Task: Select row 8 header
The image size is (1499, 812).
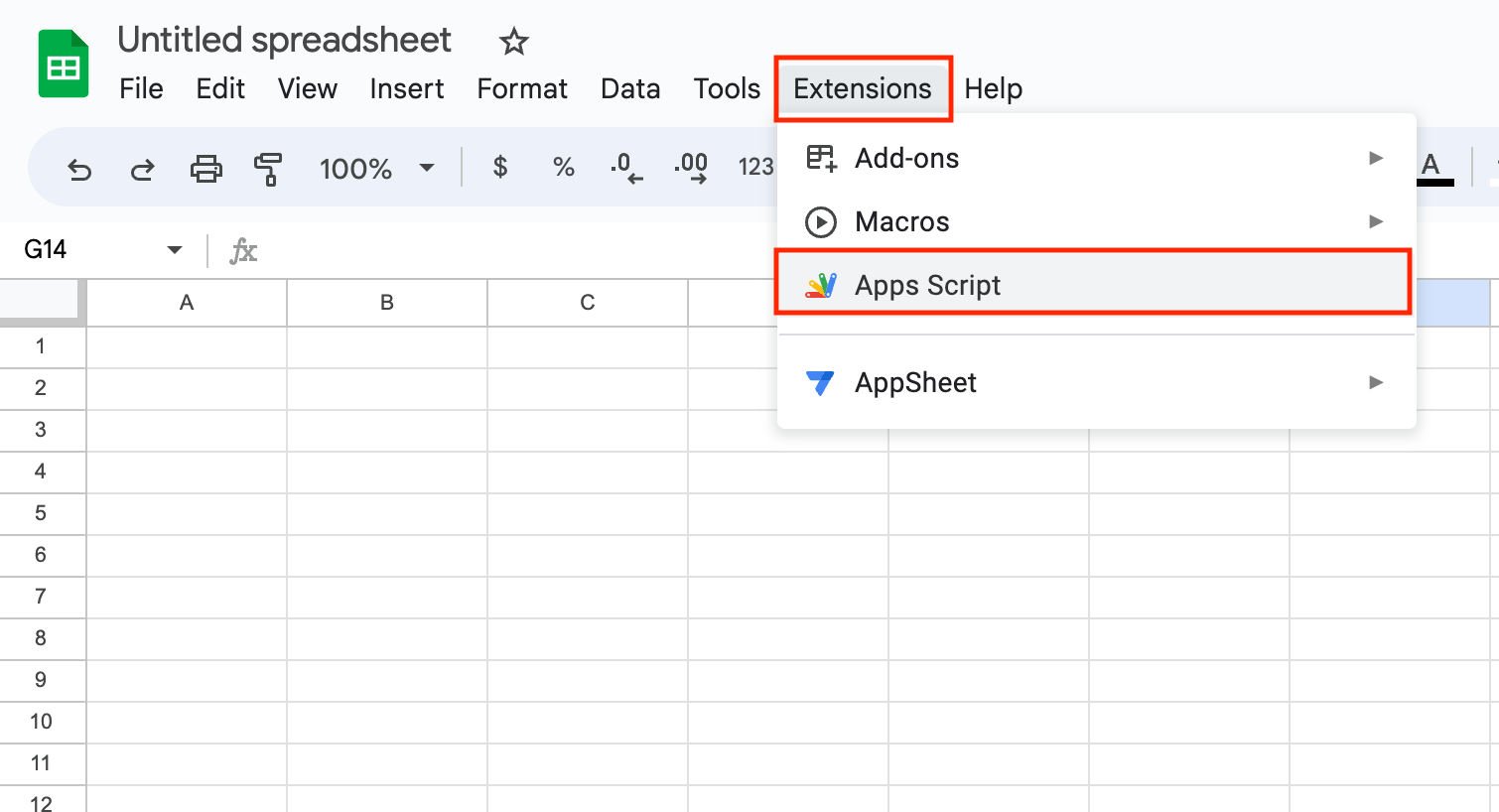Action: 43,639
